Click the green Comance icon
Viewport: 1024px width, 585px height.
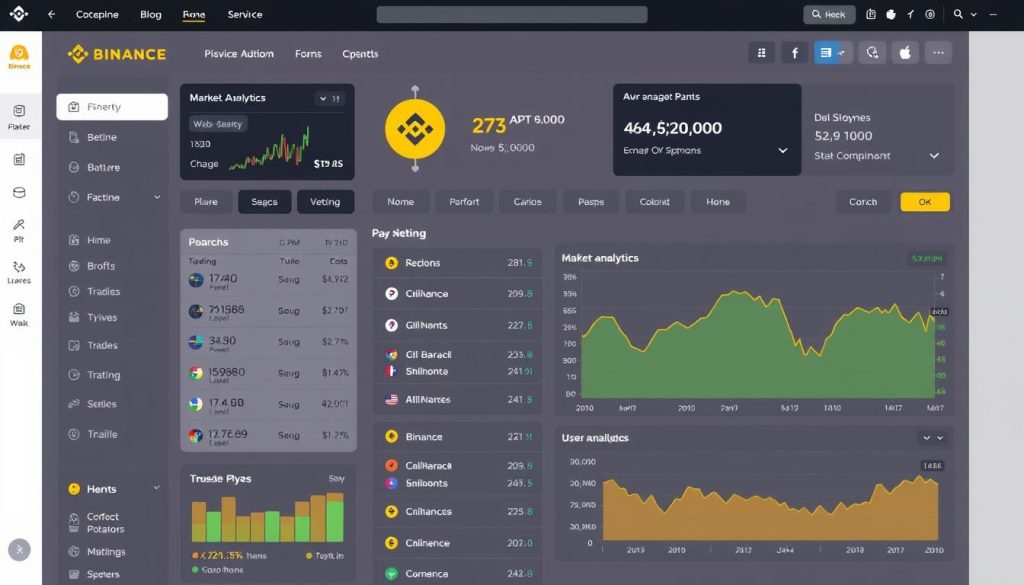tap(392, 574)
